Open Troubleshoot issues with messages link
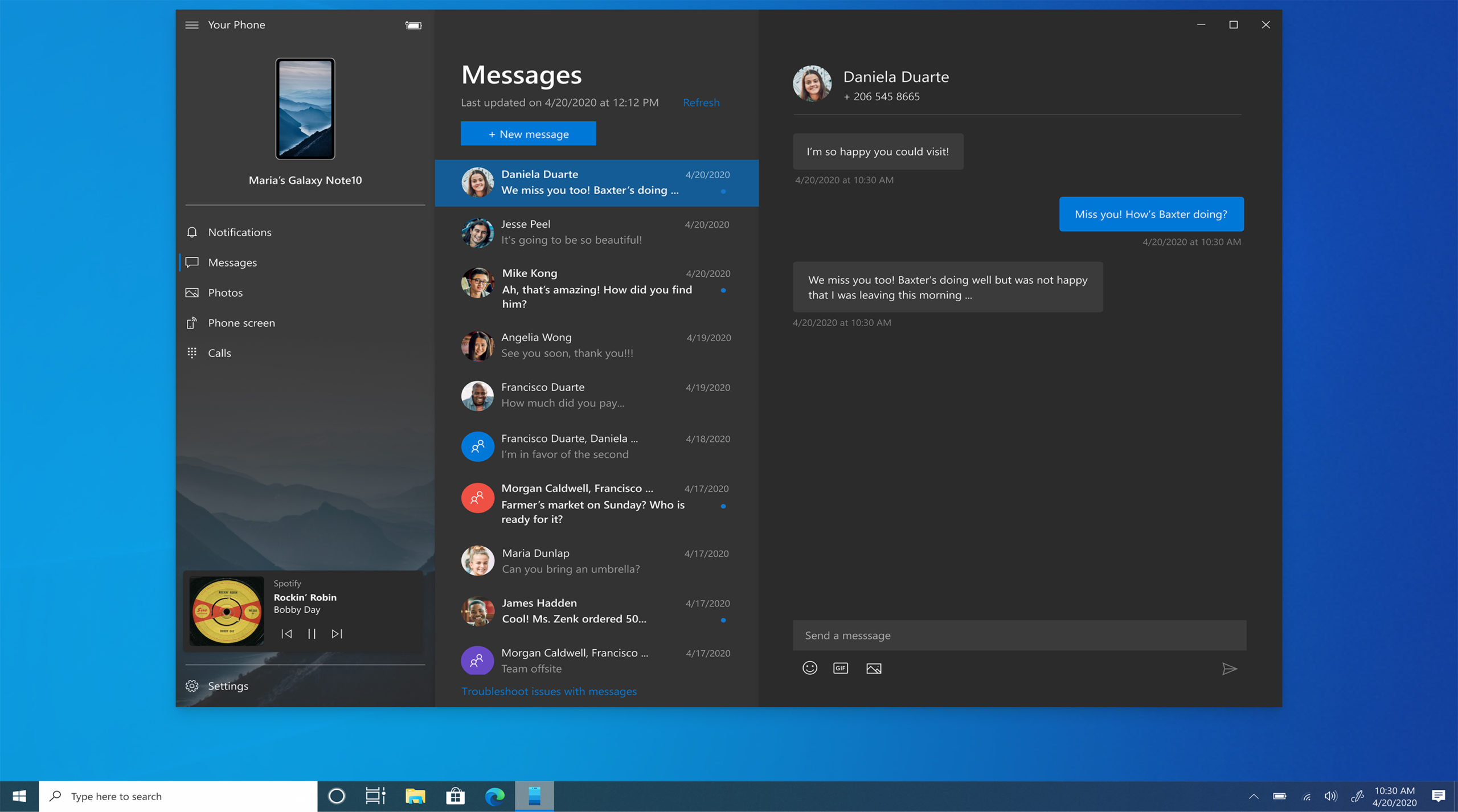This screenshot has width=1458, height=812. (x=548, y=691)
